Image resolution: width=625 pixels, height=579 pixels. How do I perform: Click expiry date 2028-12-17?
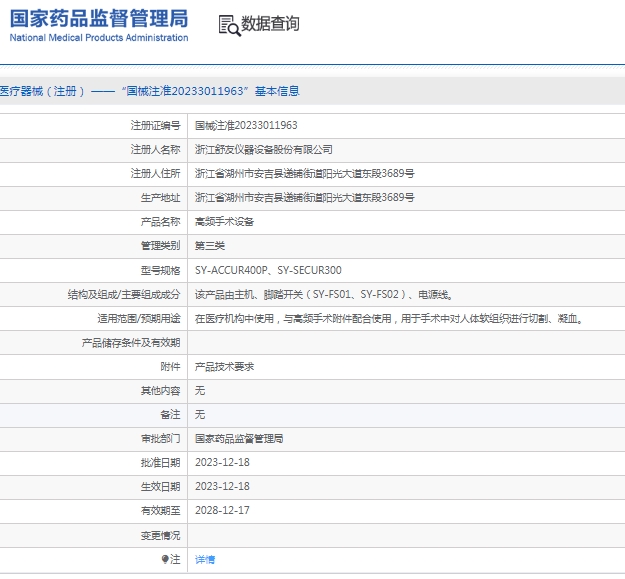222,510
